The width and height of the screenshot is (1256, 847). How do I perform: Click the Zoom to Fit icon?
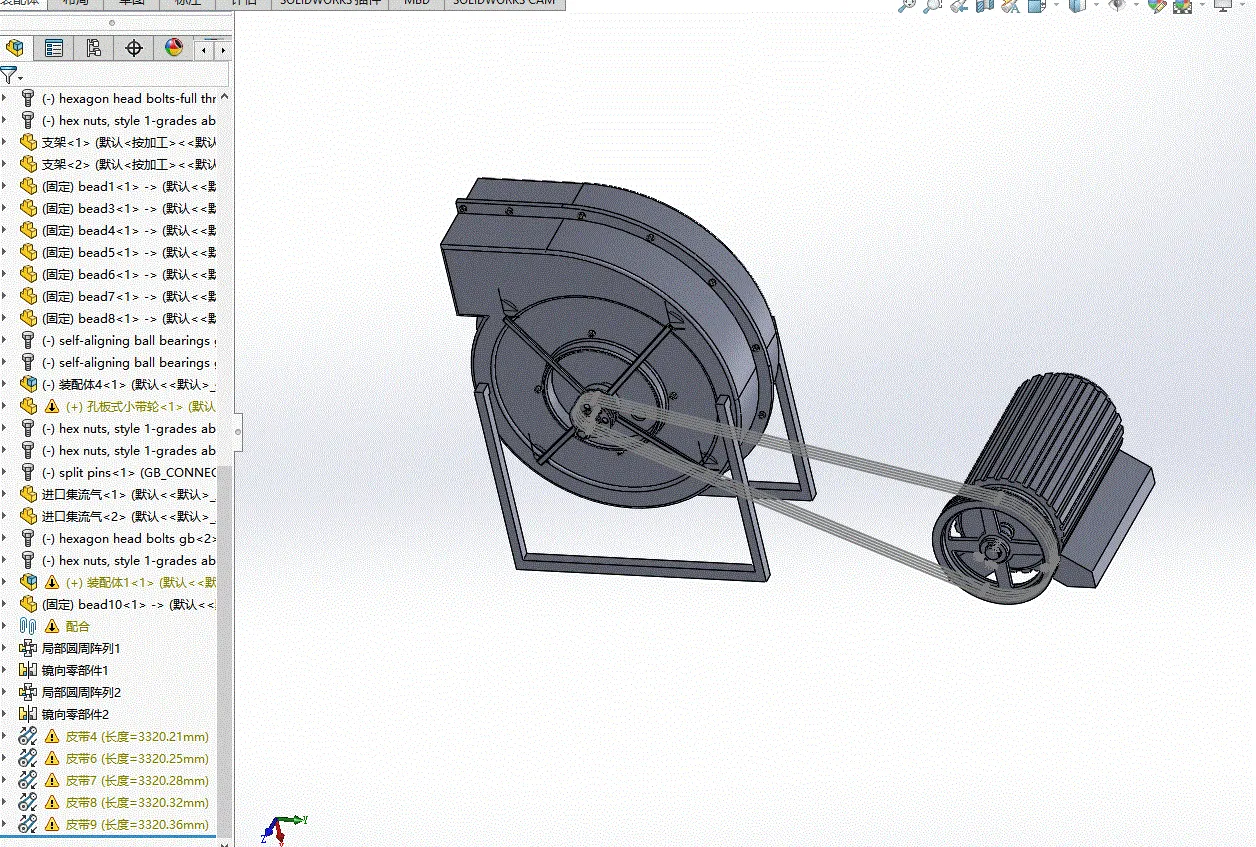click(907, 5)
